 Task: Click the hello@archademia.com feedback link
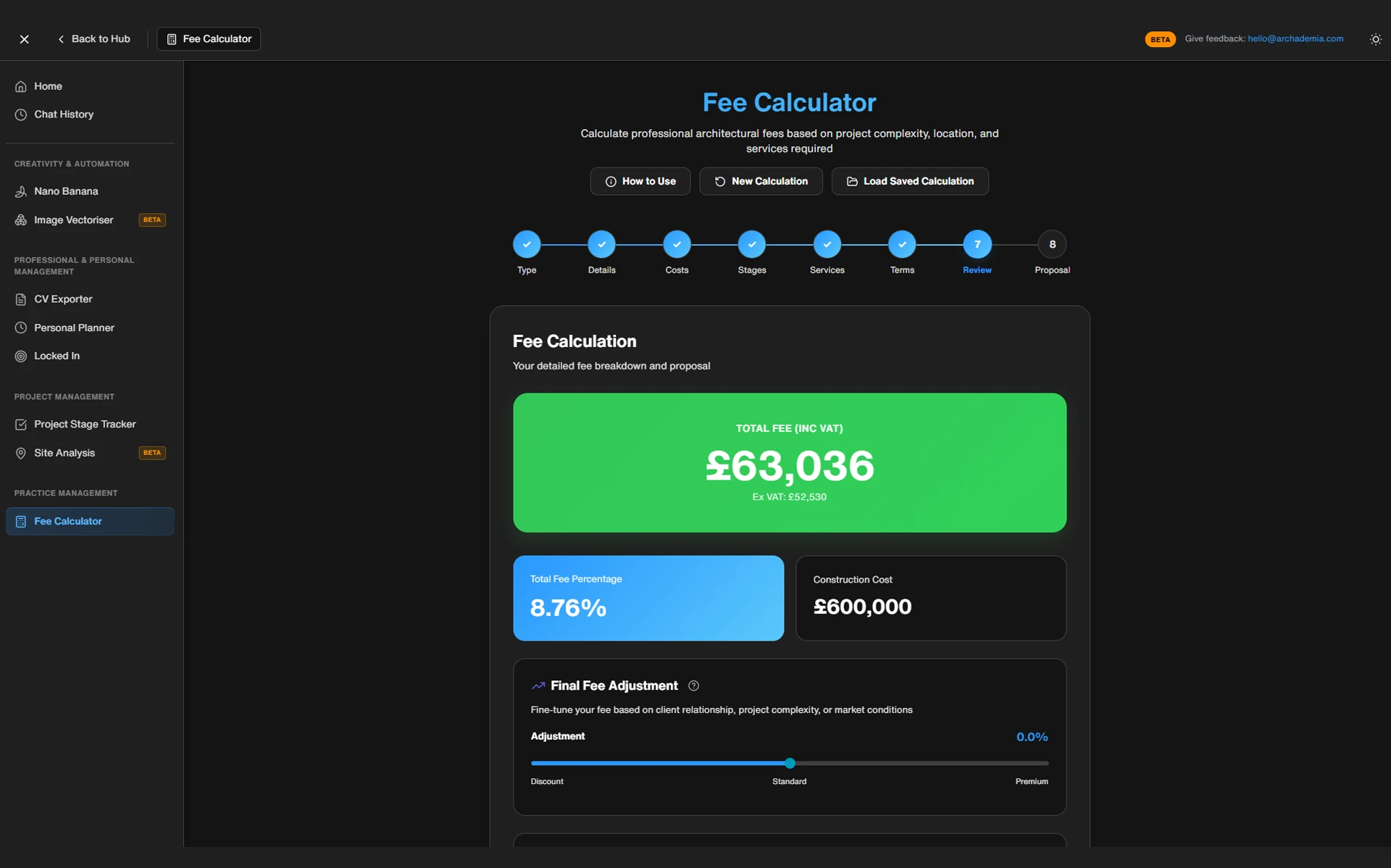click(x=1295, y=38)
